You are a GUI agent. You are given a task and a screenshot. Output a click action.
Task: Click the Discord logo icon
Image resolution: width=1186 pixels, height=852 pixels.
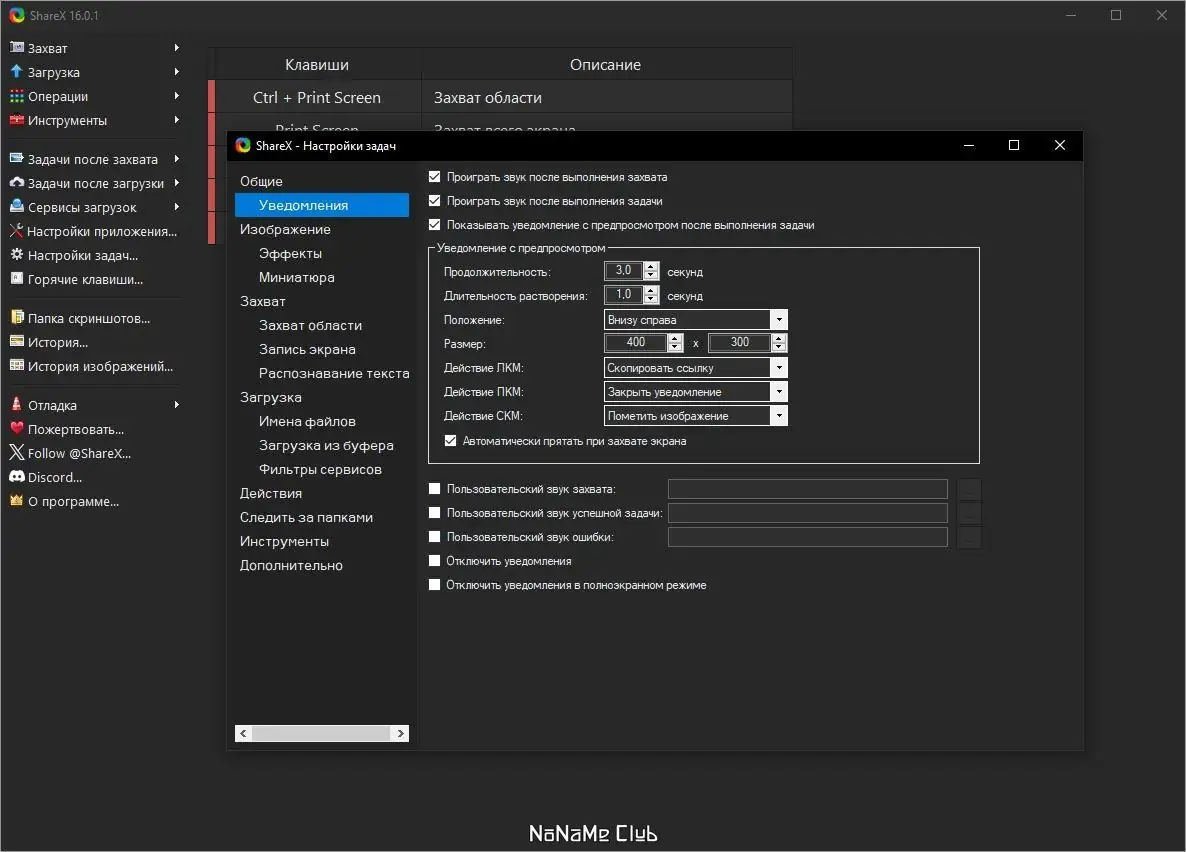pyautogui.click(x=17, y=477)
